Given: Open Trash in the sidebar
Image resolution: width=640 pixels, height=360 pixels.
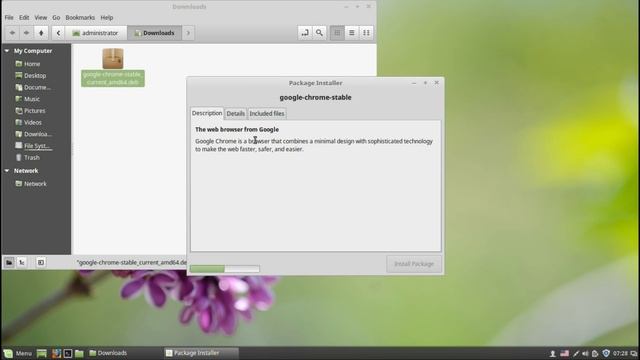Looking at the screenshot, I should coord(27,158).
